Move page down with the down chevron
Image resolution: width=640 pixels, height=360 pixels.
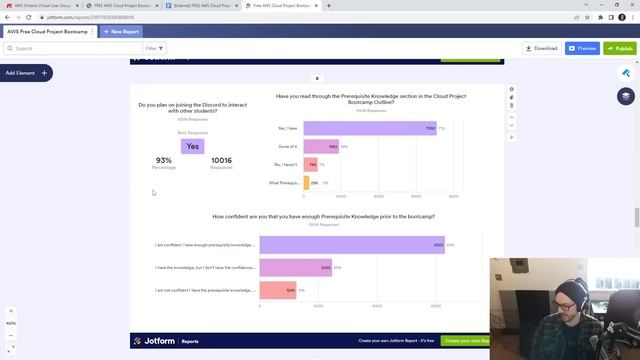[x=511, y=126]
